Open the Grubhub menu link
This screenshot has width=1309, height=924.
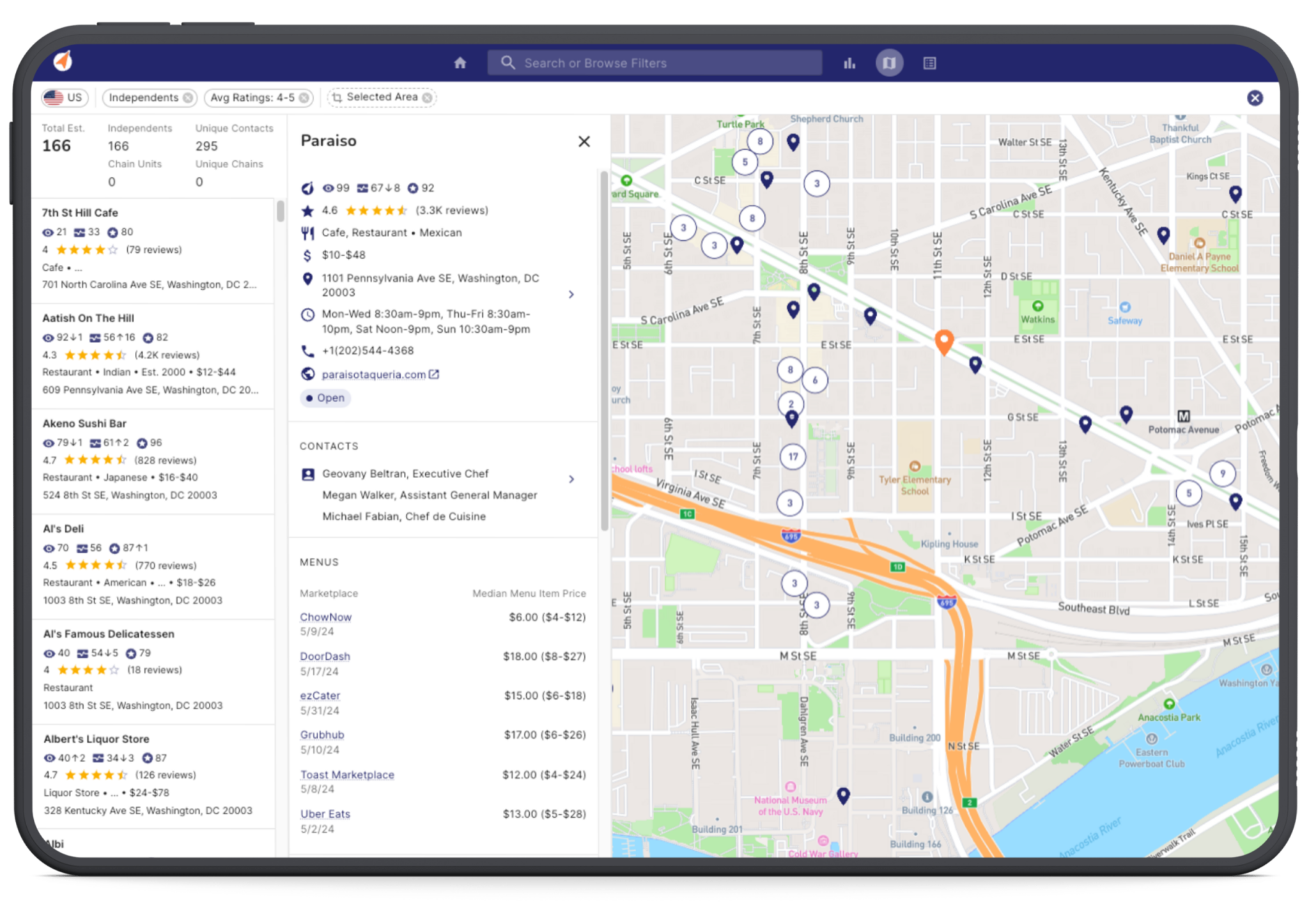322,734
